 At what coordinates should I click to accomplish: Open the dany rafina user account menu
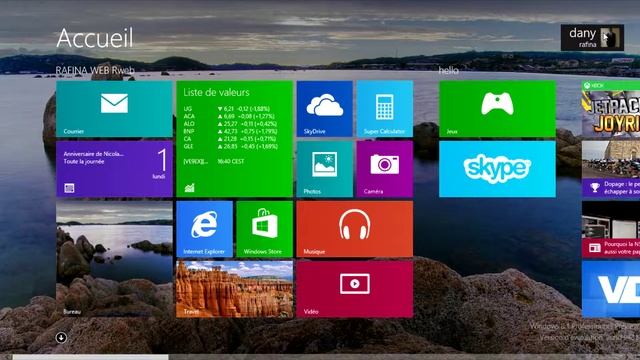592,38
